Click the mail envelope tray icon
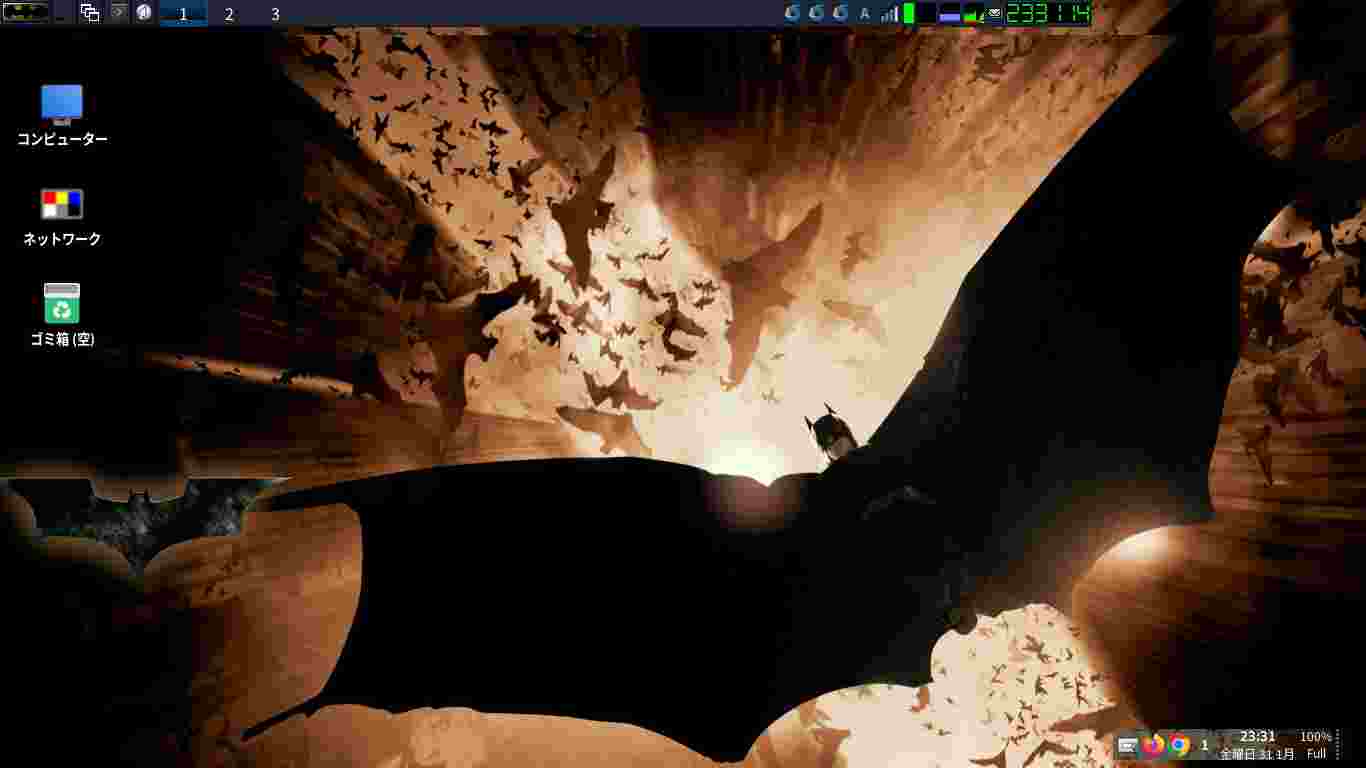The image size is (1366, 768). pos(995,13)
